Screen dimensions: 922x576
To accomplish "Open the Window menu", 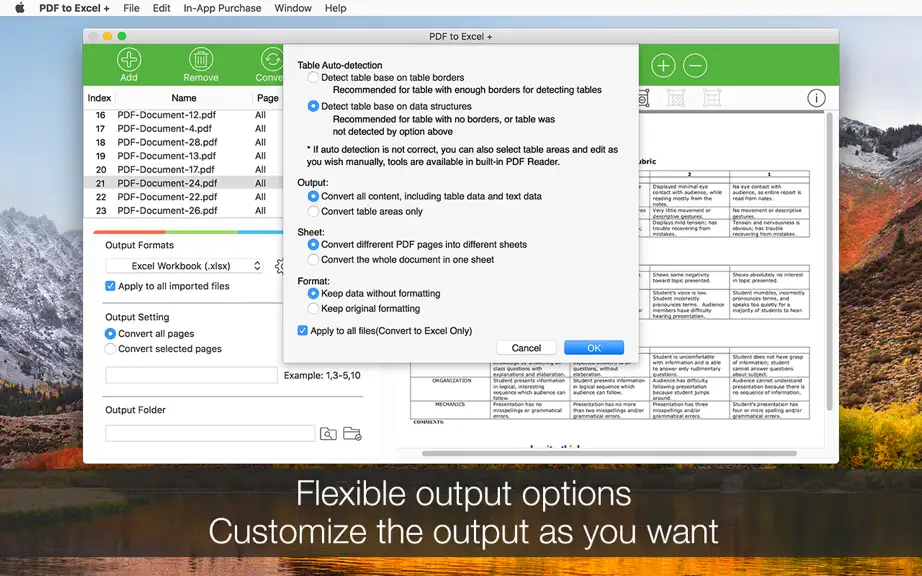I will [x=293, y=8].
